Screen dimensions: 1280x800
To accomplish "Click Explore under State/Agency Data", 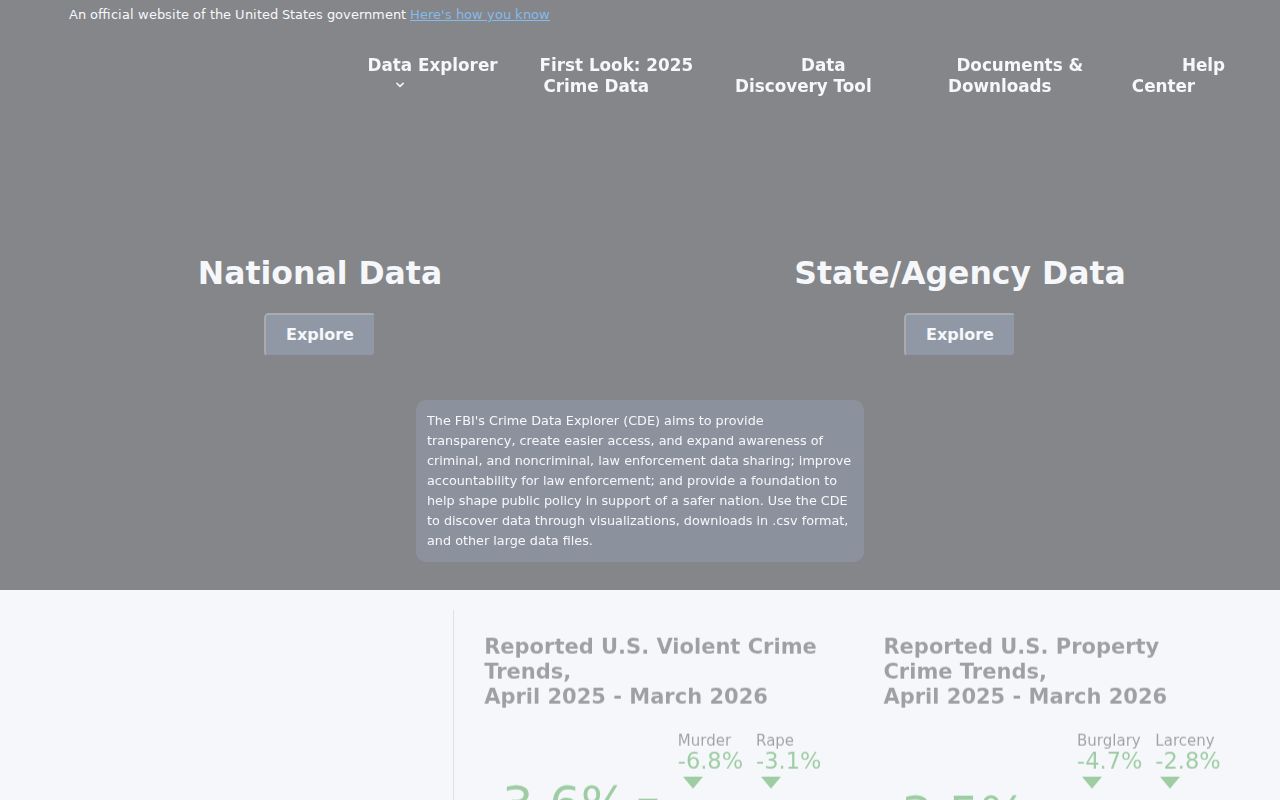I will point(960,334).
